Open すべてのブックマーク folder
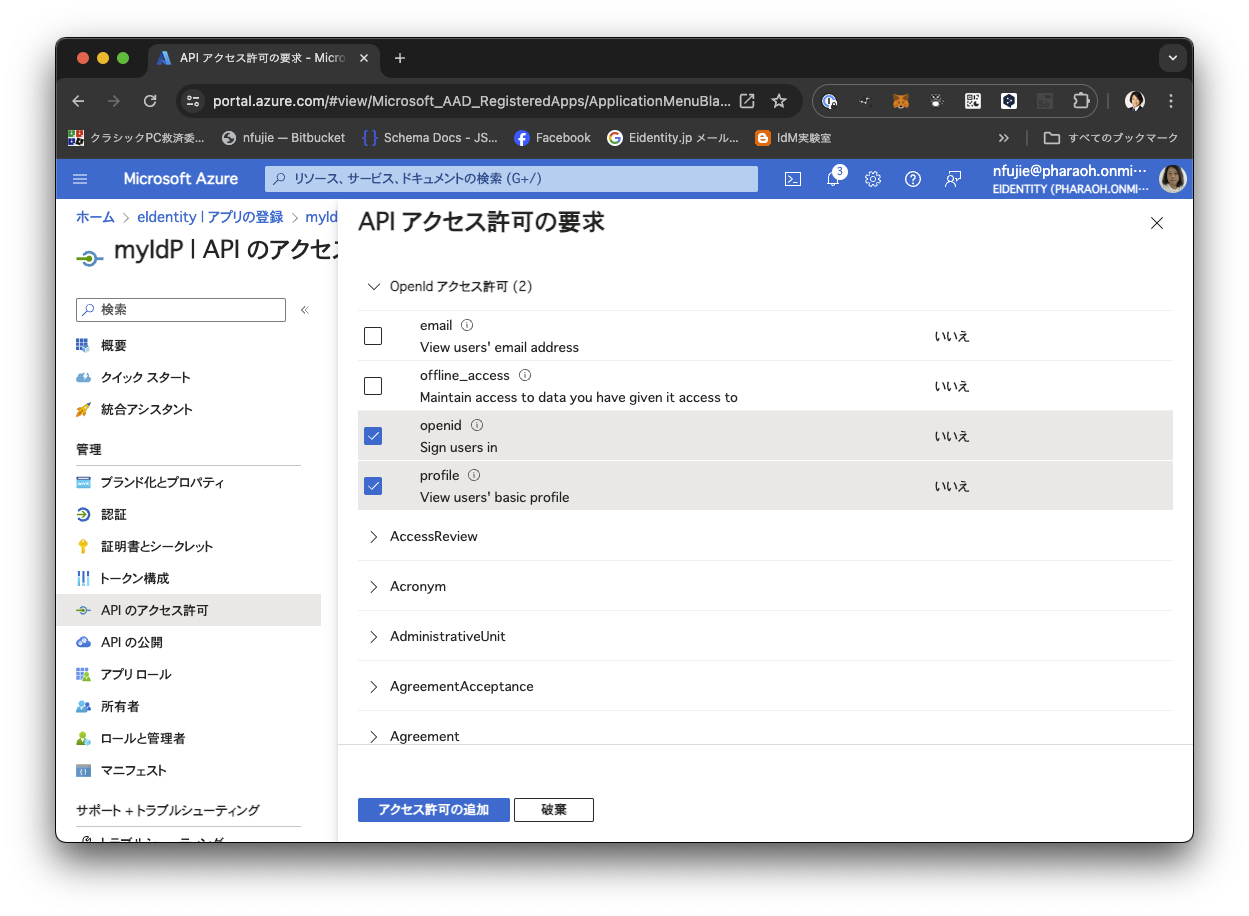The image size is (1249, 916). coord(1111,138)
